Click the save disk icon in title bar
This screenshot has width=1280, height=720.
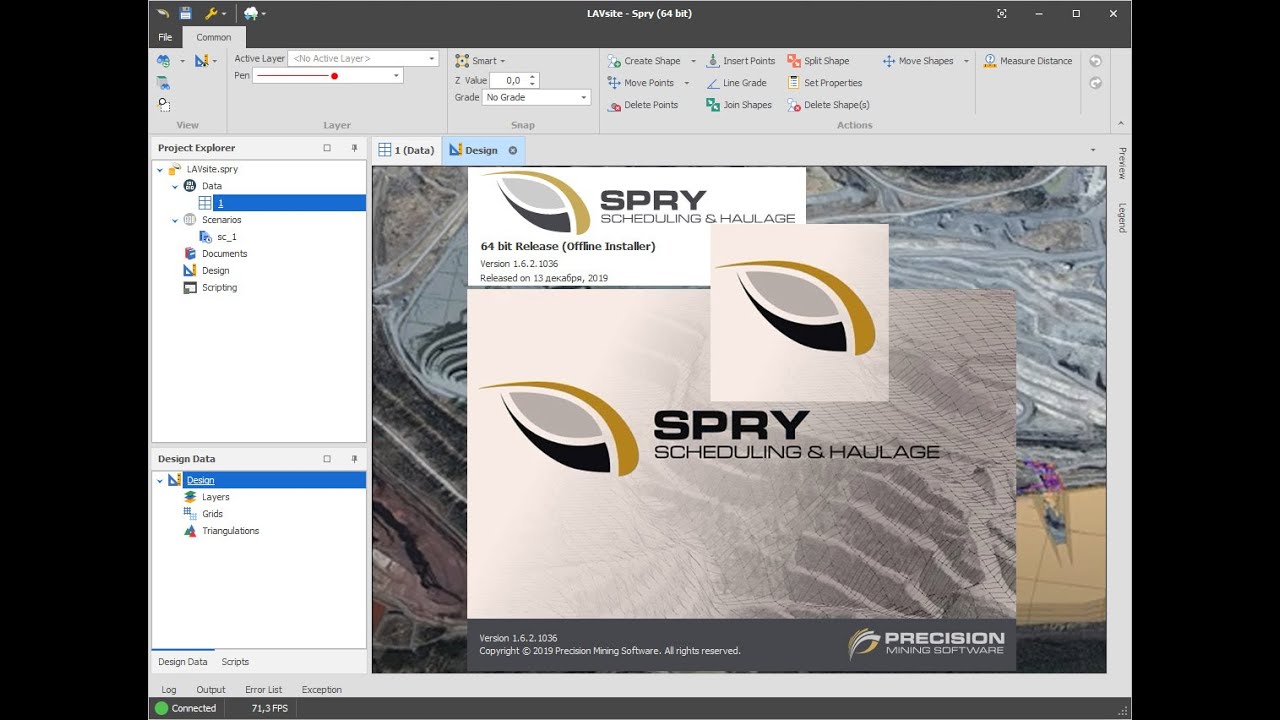pos(185,13)
